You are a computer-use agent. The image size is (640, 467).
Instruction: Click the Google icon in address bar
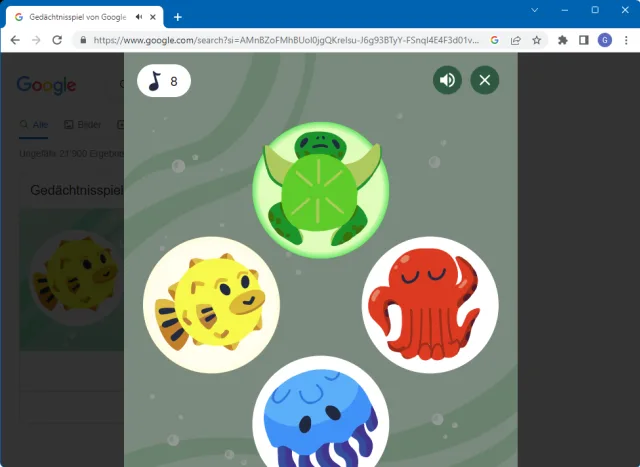pos(494,40)
